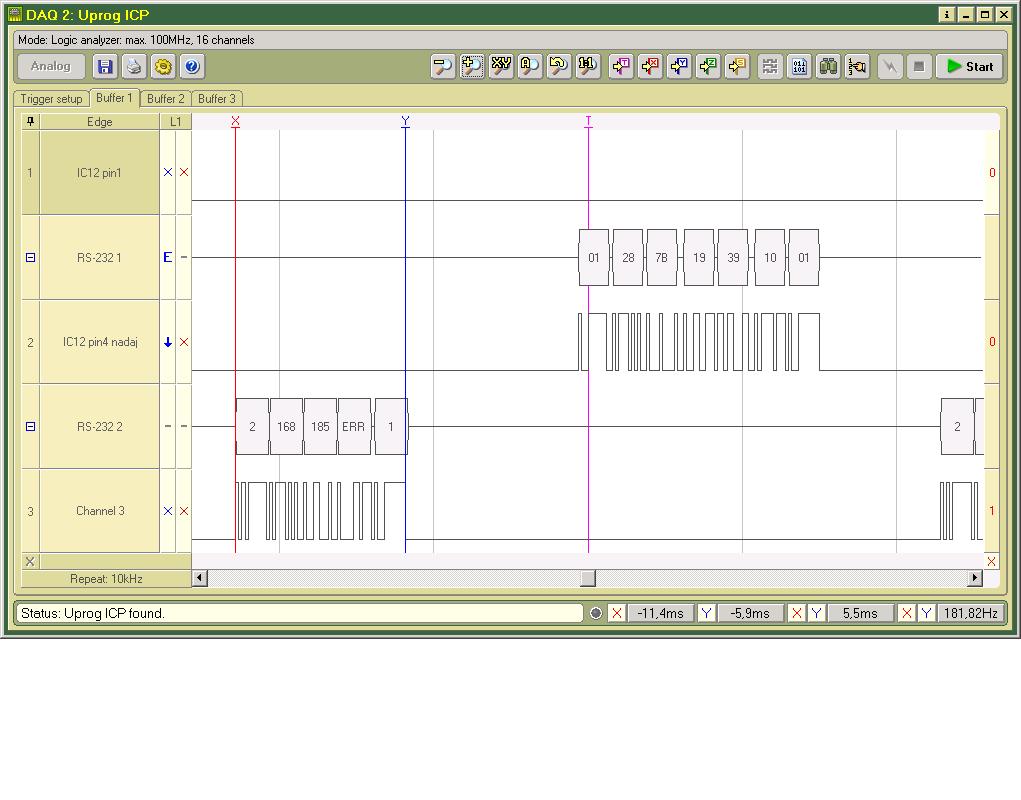Click the status bar round indicator
The height and width of the screenshot is (800, 1021).
[x=596, y=613]
